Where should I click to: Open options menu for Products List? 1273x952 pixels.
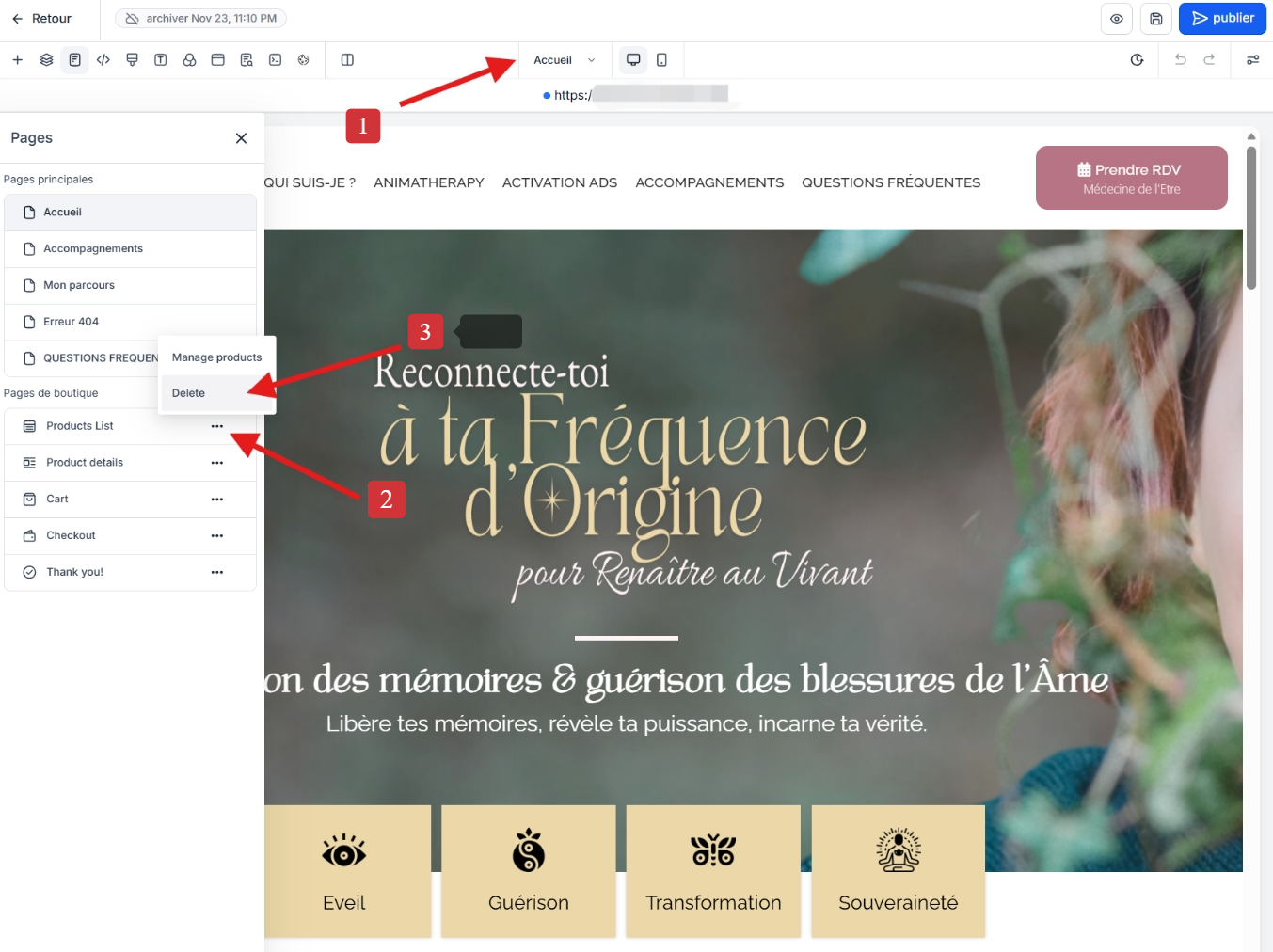(217, 426)
